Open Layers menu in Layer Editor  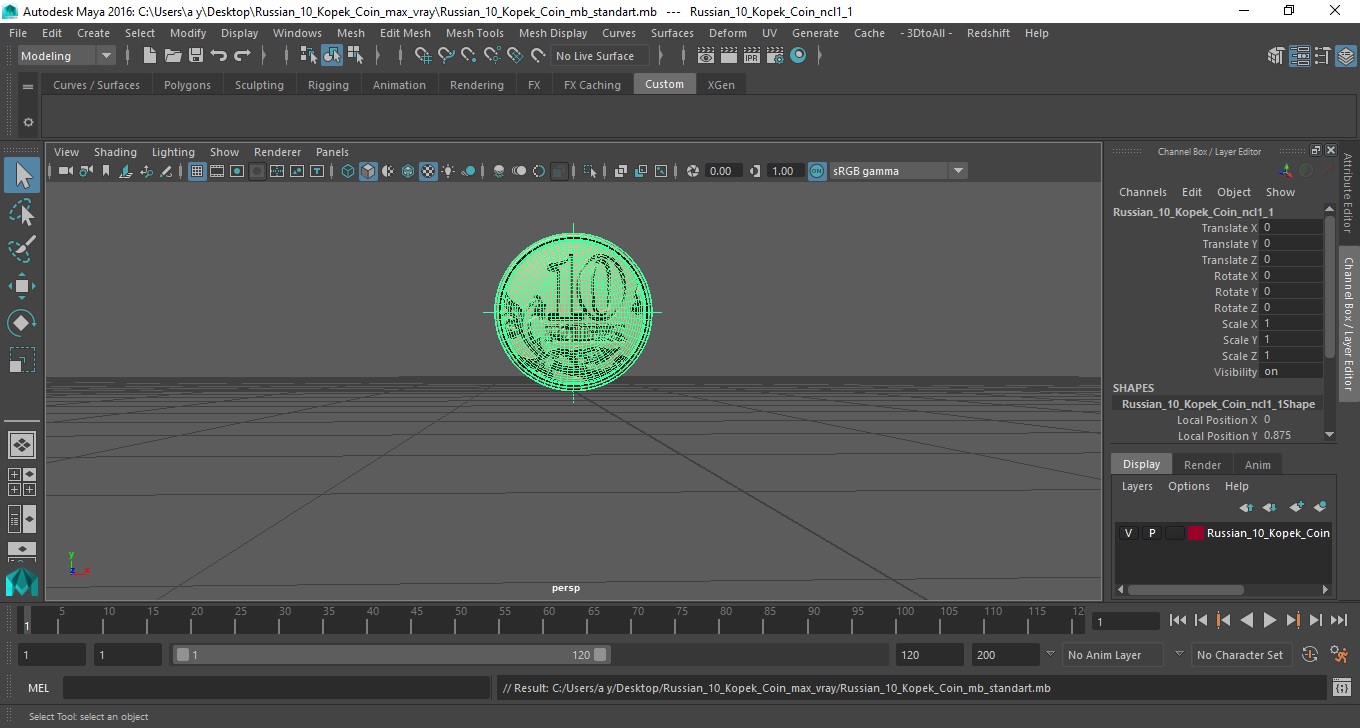1137,486
